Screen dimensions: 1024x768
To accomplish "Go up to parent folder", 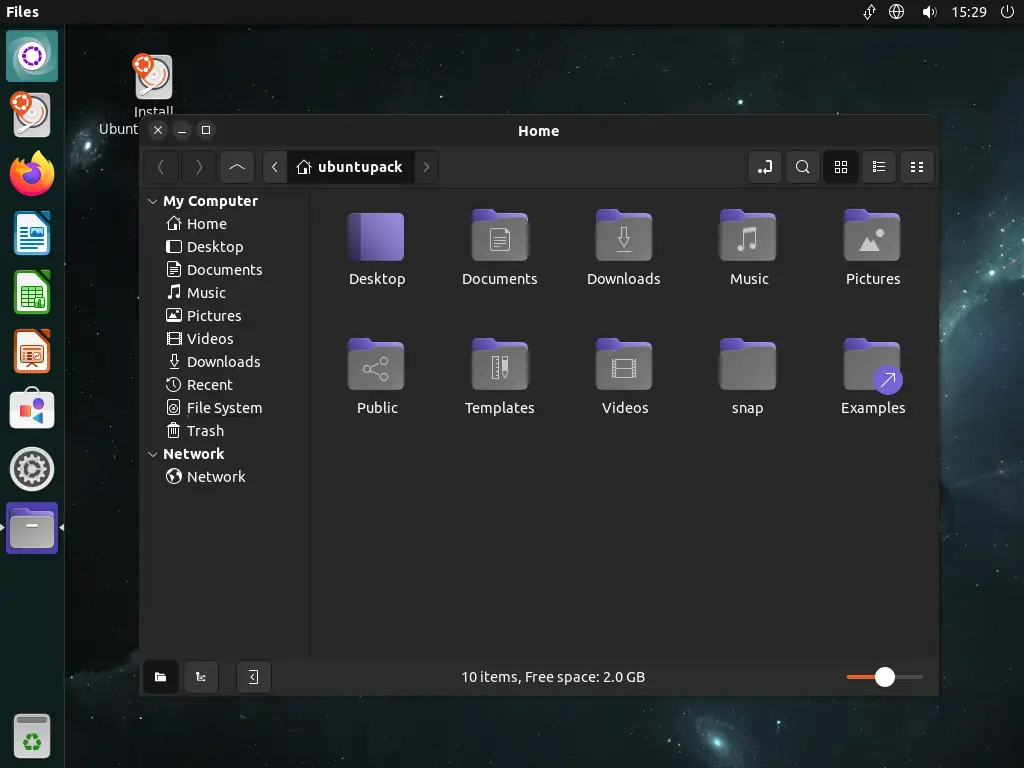I will pos(236,167).
